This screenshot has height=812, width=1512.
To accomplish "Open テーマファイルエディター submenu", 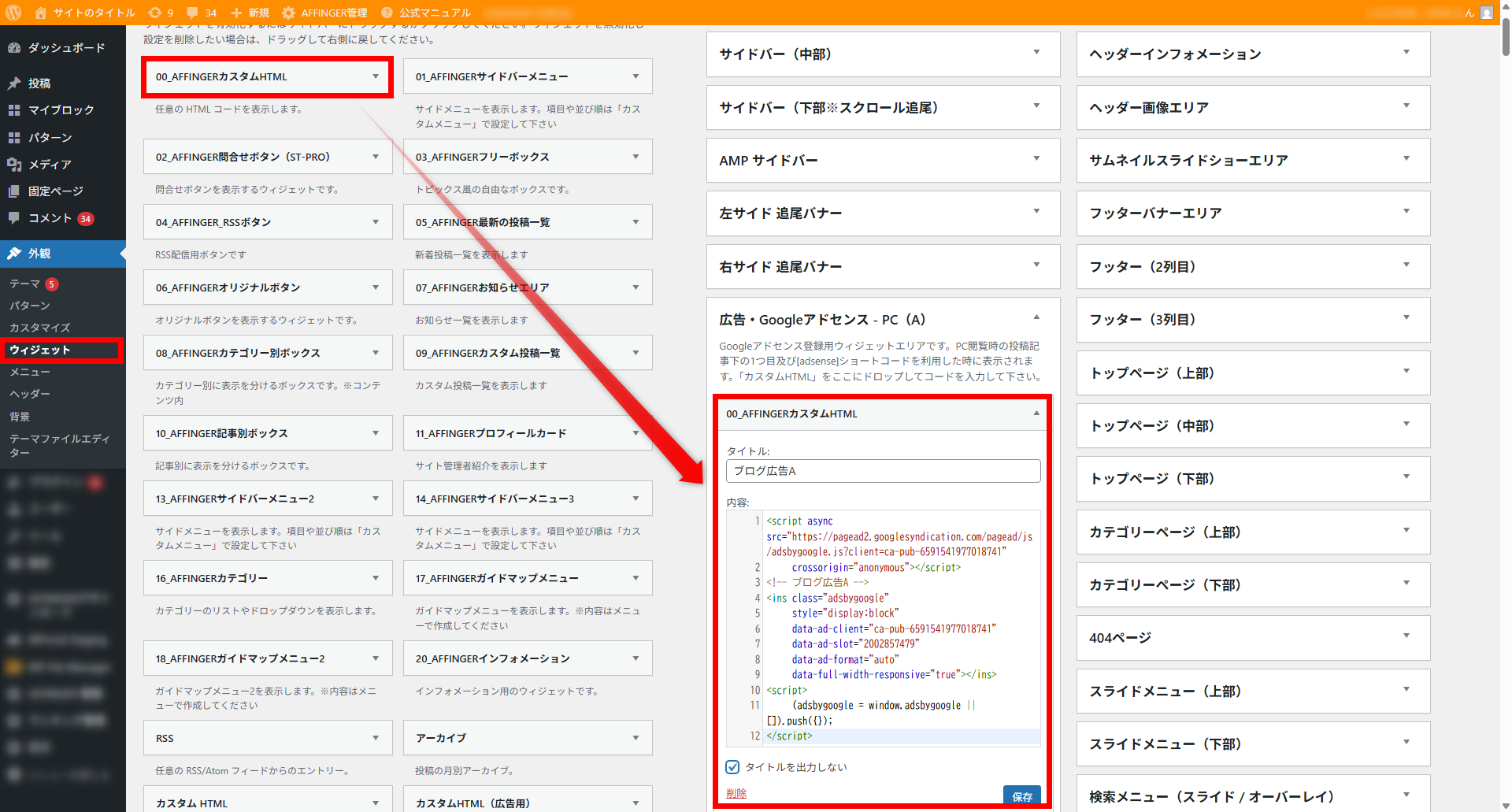I will (60, 446).
